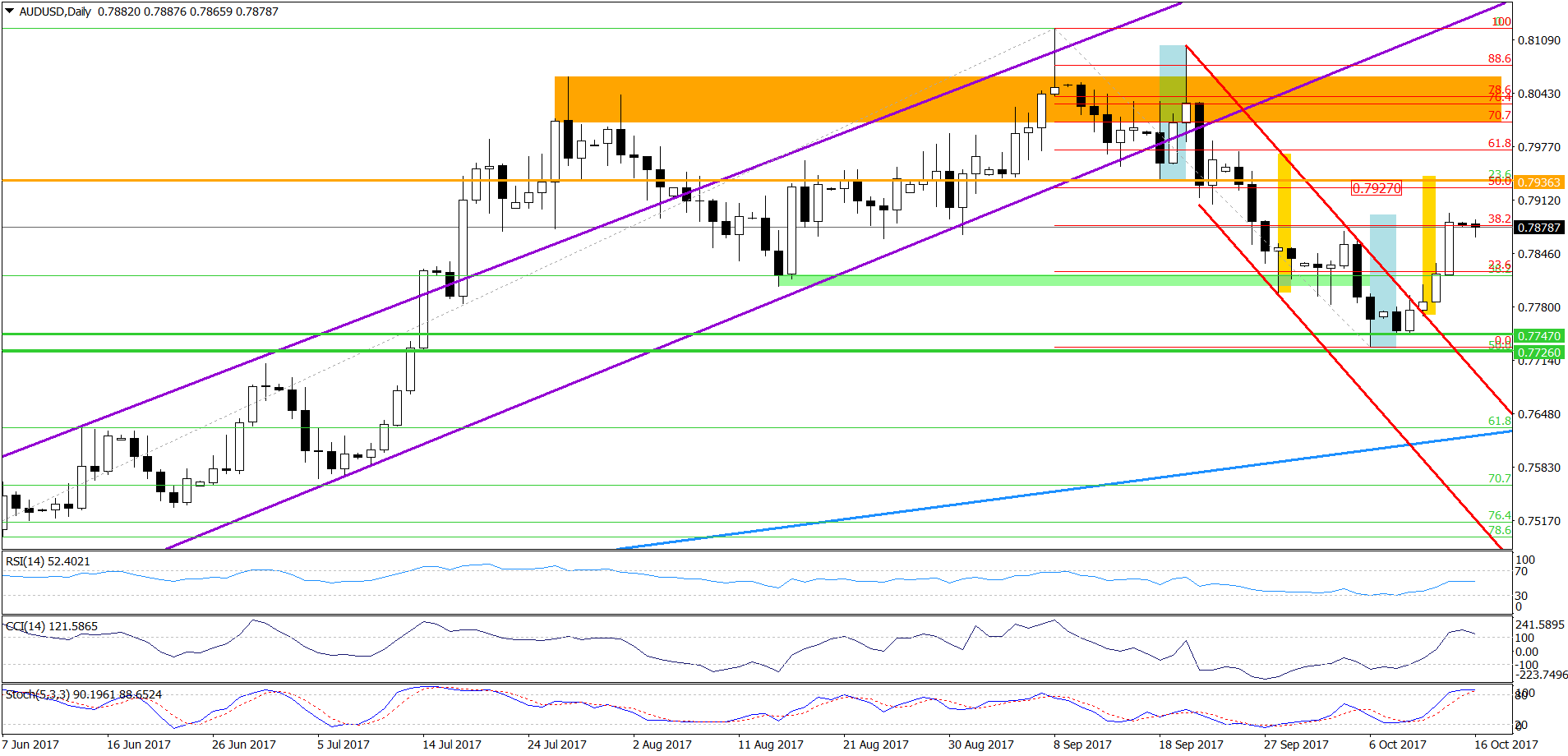Image resolution: width=1568 pixels, height=756 pixels.
Task: Select the orange 0.79363 price level tag
Action: (1538, 182)
